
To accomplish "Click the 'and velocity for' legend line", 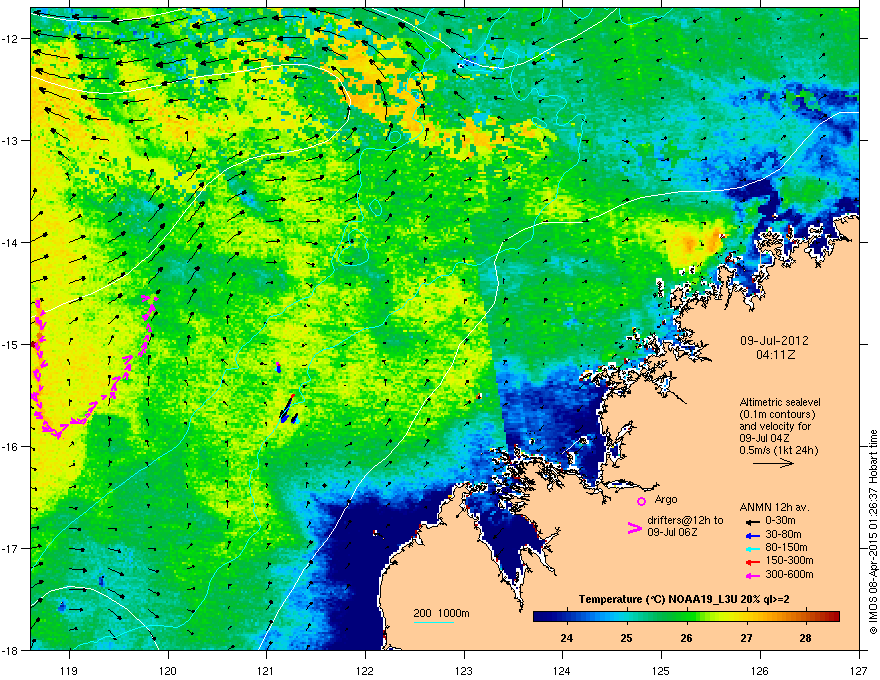I will [776, 426].
